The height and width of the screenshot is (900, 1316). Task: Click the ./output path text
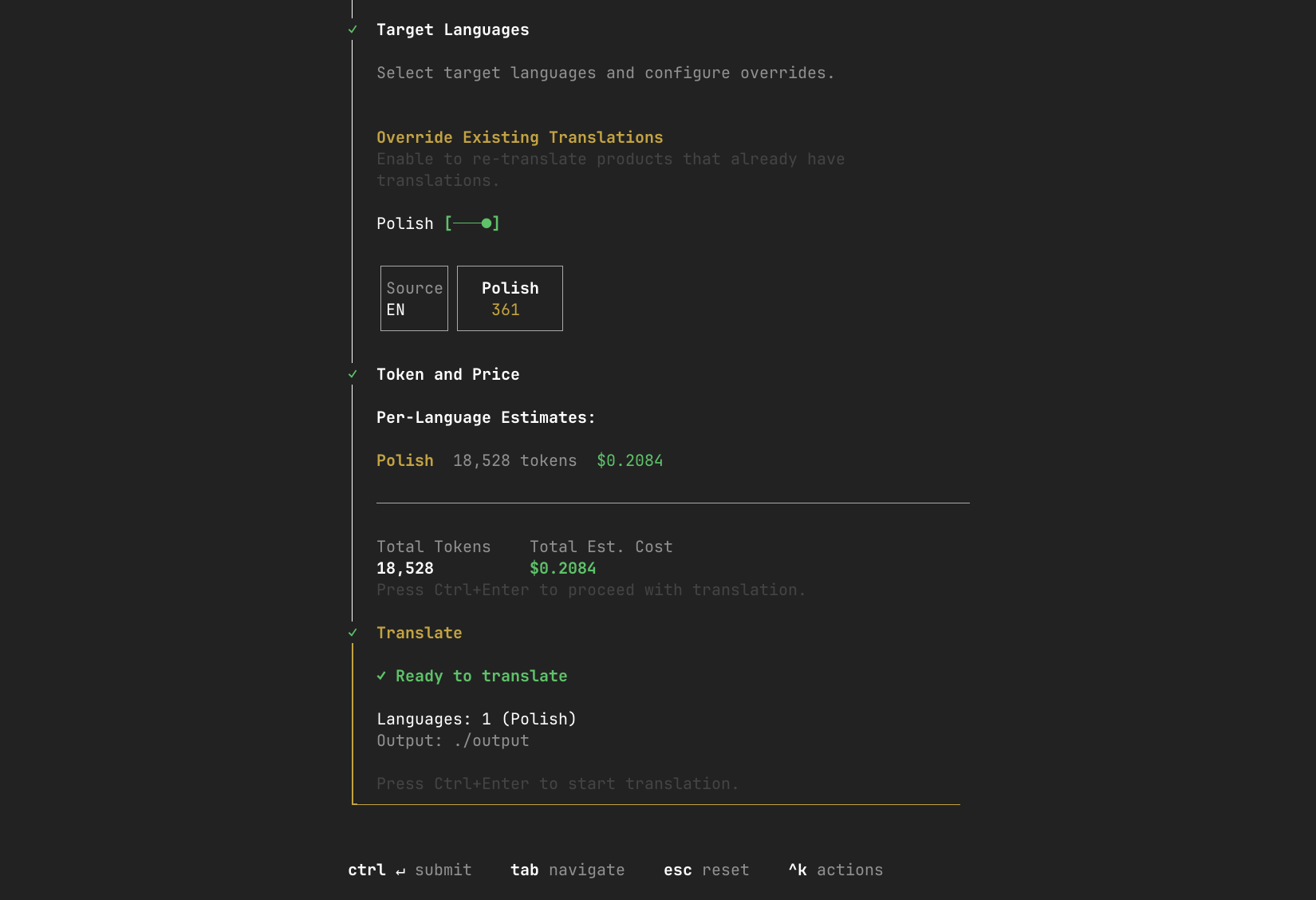491,740
